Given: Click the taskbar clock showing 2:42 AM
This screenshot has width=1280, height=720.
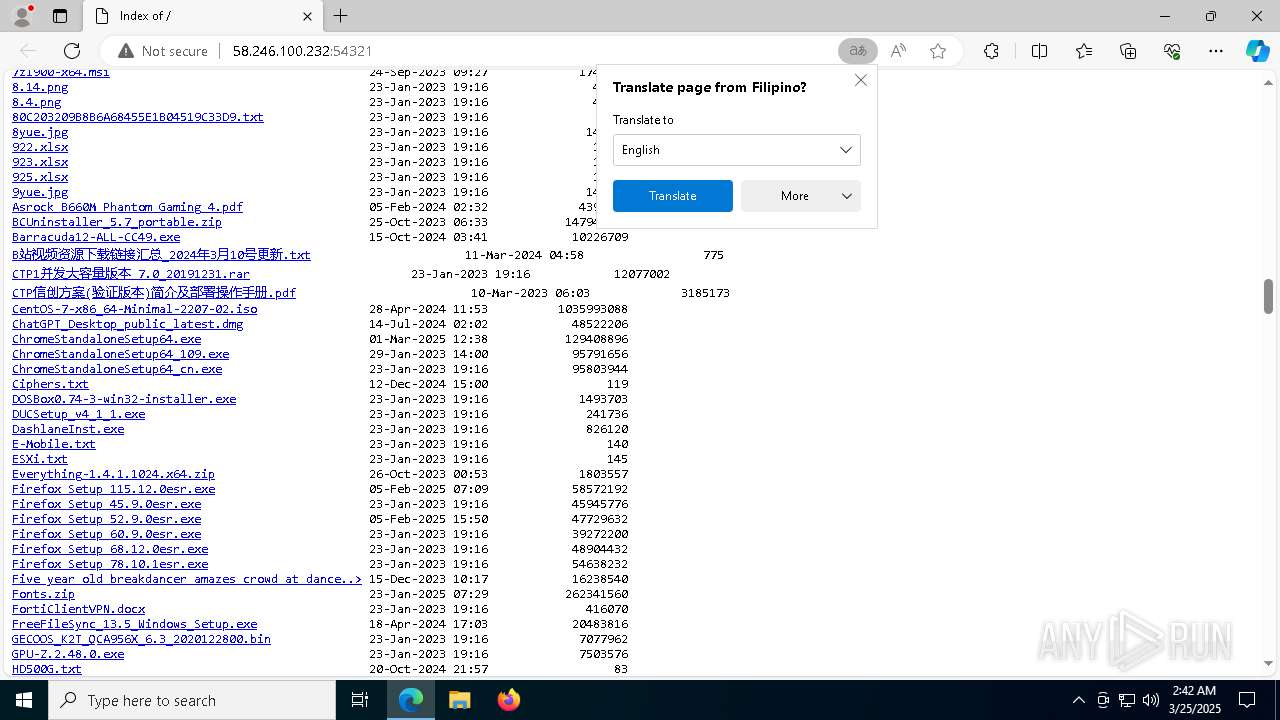Looking at the screenshot, I should [1194, 700].
